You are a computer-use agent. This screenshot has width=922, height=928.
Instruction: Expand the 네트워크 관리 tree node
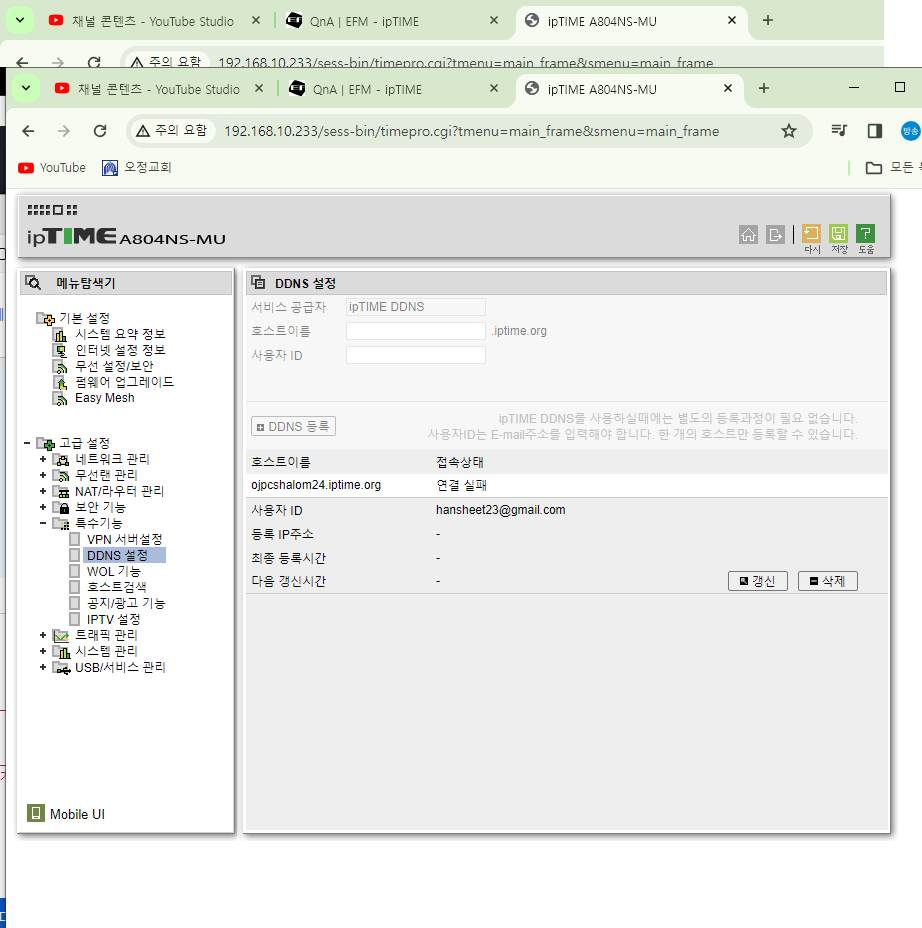(43, 459)
